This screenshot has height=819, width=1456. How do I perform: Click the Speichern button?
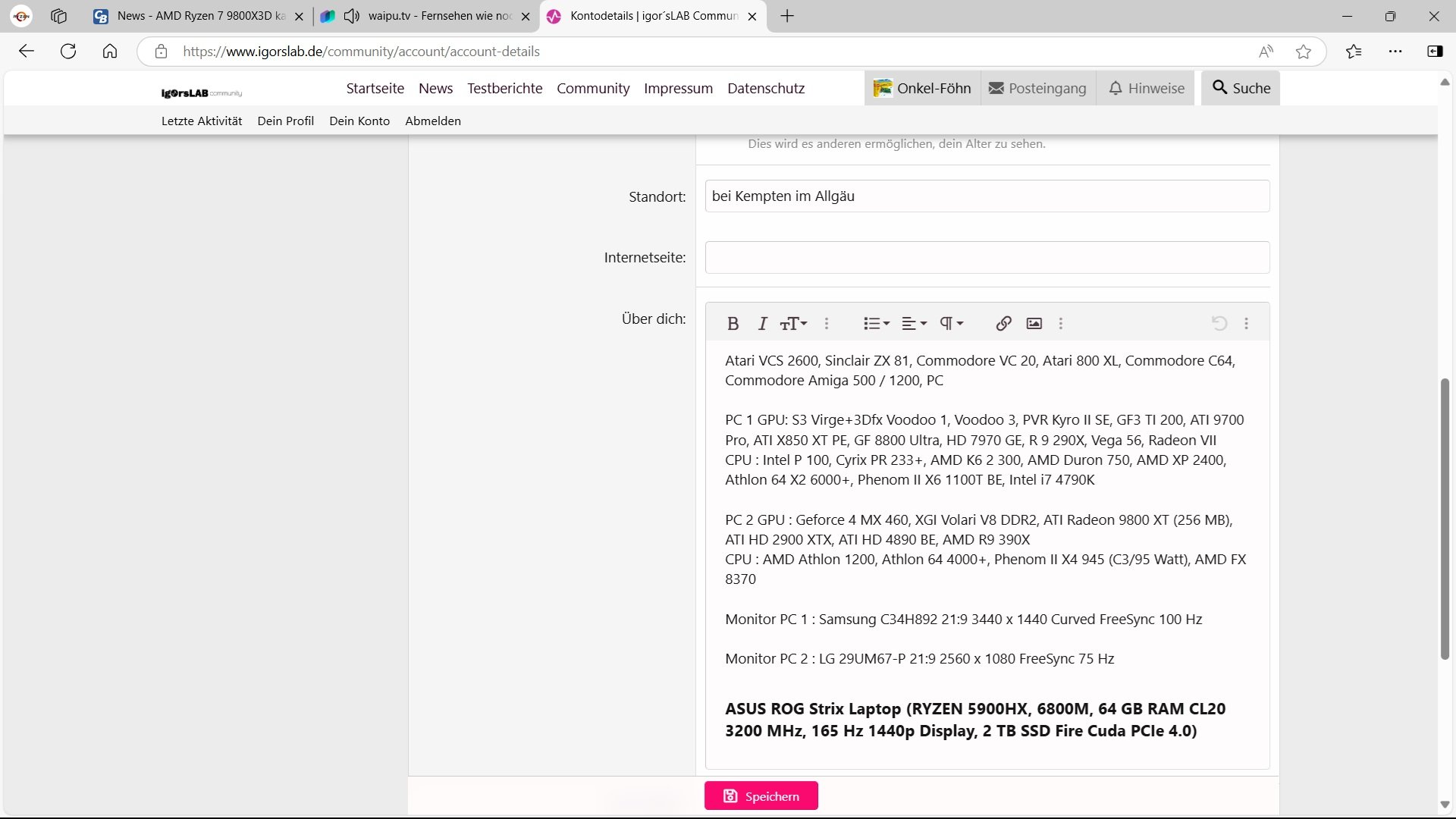tap(761, 796)
